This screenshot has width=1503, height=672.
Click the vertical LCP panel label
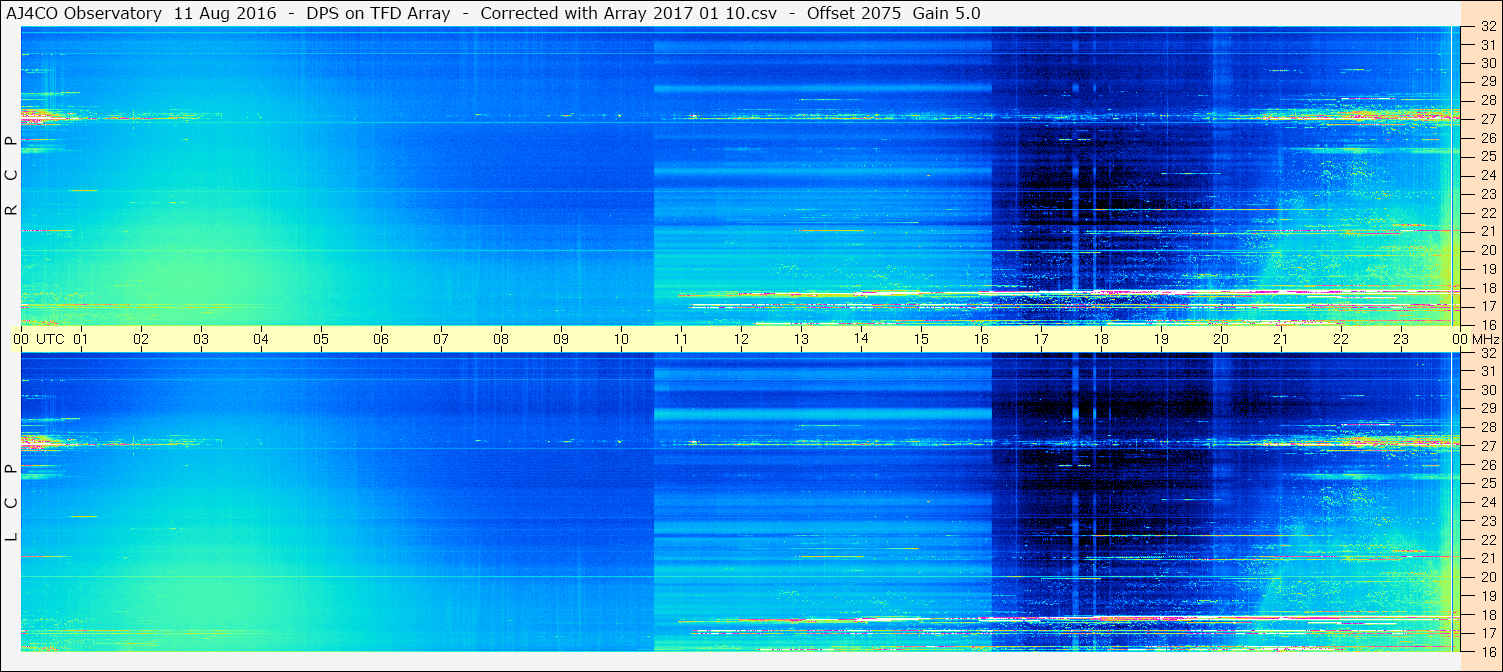pos(11,503)
